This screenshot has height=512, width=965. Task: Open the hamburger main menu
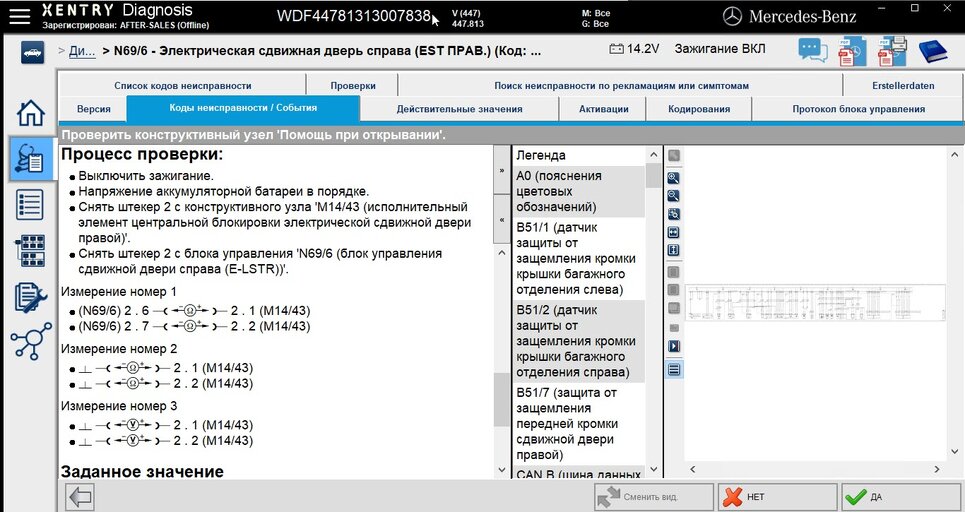19,17
